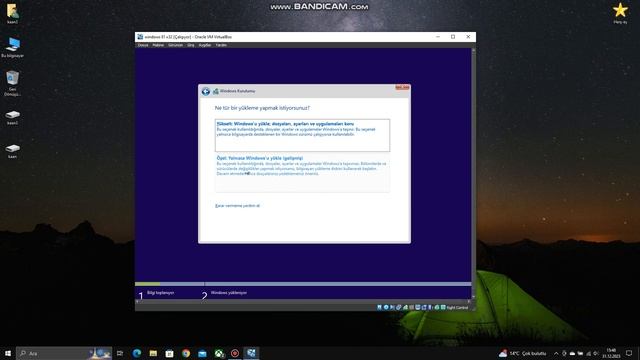
Task: Open the Windows Start menu
Action: [8, 353]
